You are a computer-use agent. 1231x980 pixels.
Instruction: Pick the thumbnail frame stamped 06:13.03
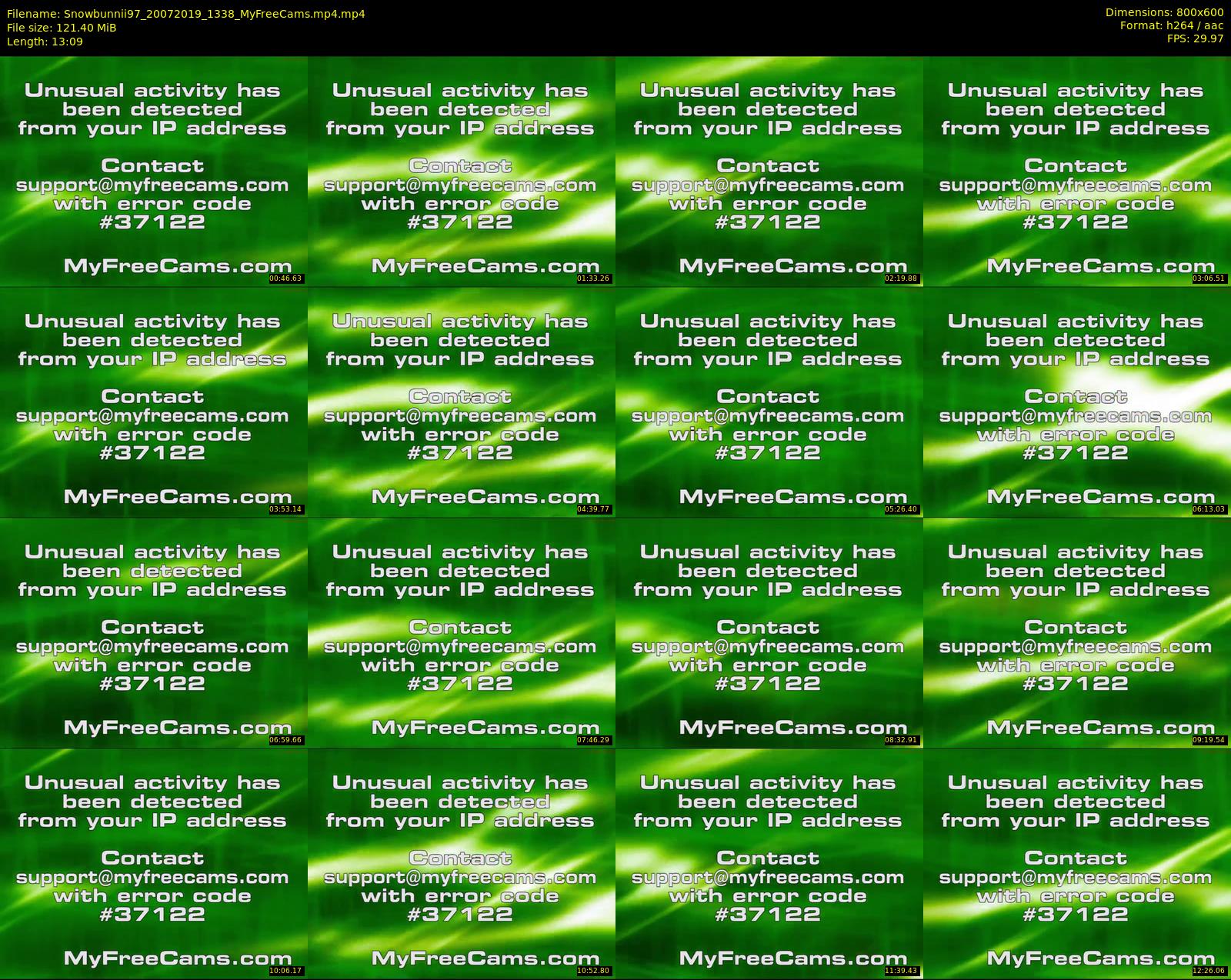click(x=1077, y=402)
